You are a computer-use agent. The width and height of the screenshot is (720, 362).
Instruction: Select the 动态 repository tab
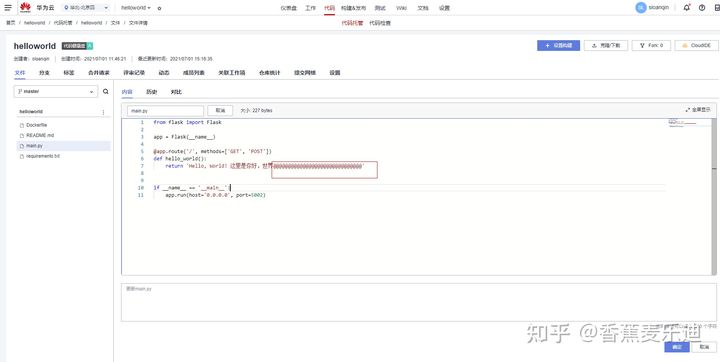pyautogui.click(x=164, y=73)
